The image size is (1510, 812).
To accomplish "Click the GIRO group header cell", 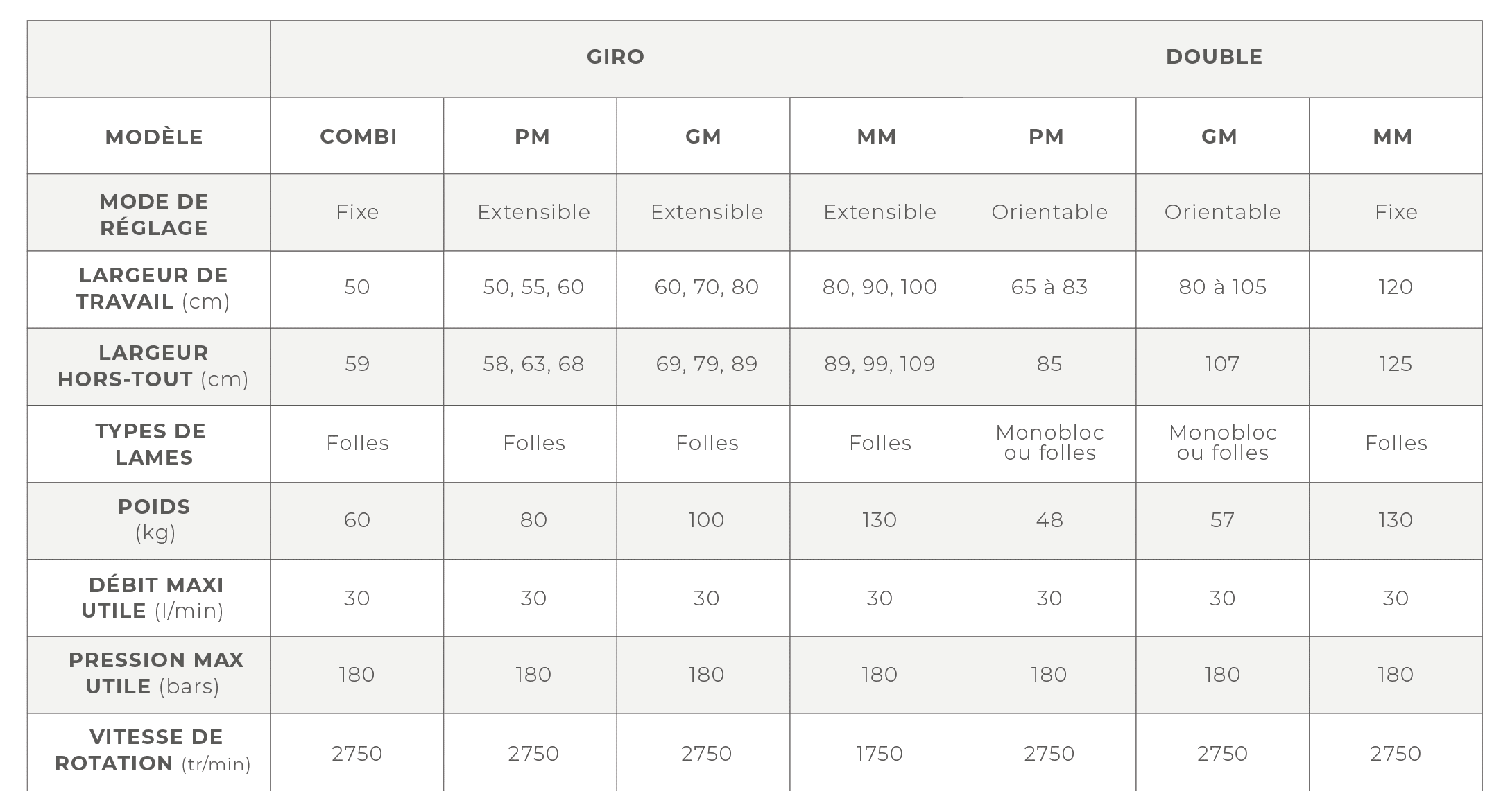I will point(616,57).
